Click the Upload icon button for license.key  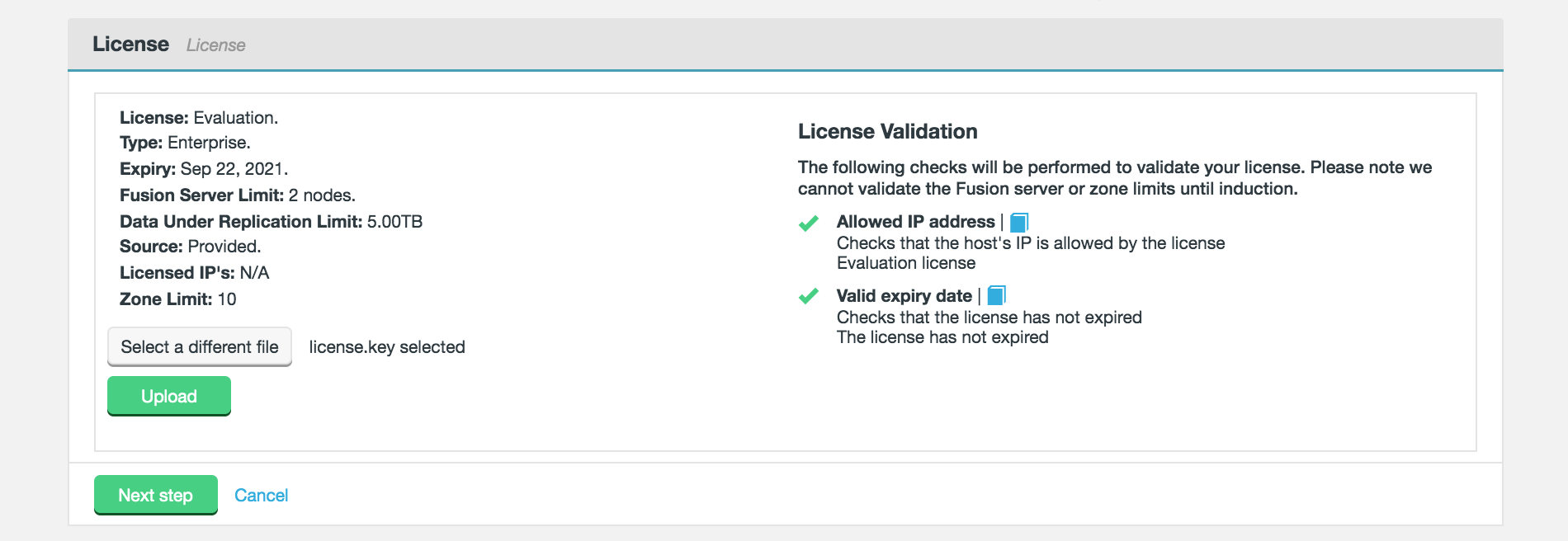[168, 396]
